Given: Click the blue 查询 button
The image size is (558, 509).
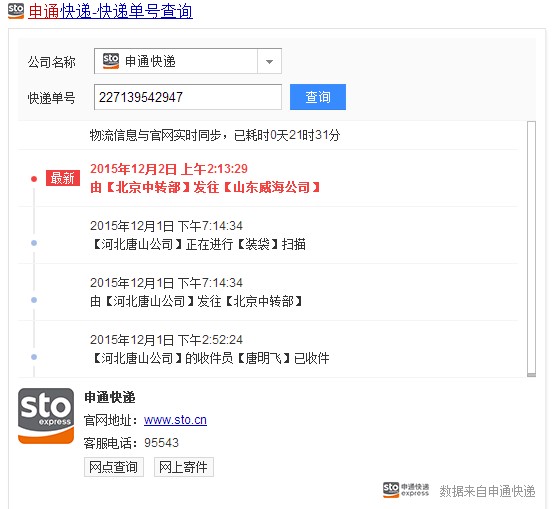Looking at the screenshot, I should [318, 97].
